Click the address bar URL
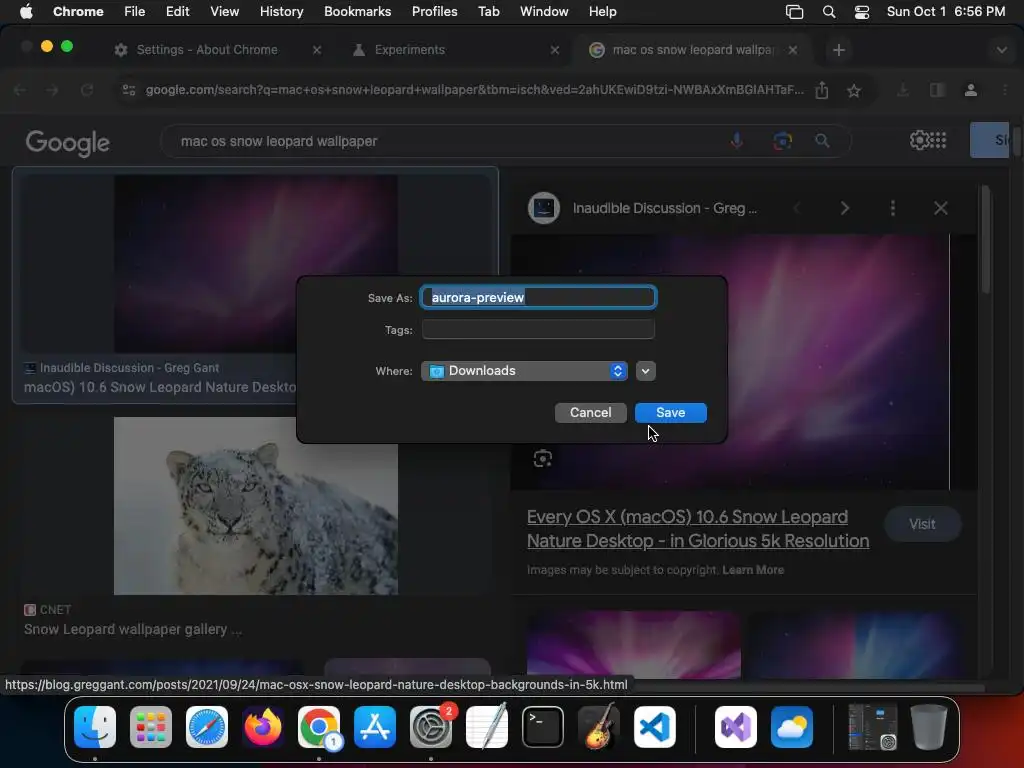This screenshot has height=768, width=1024. (x=474, y=90)
